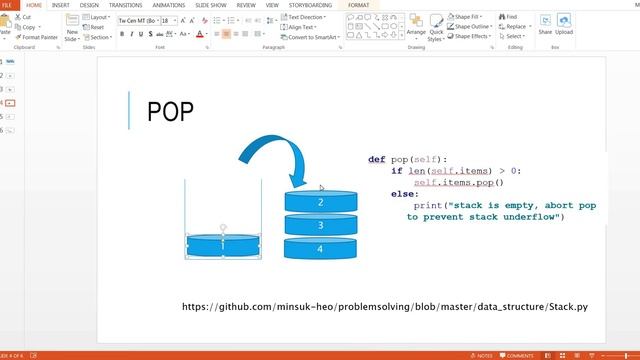Toggle Strikethrough formatting
The width and height of the screenshot is (640, 360).
point(160,34)
